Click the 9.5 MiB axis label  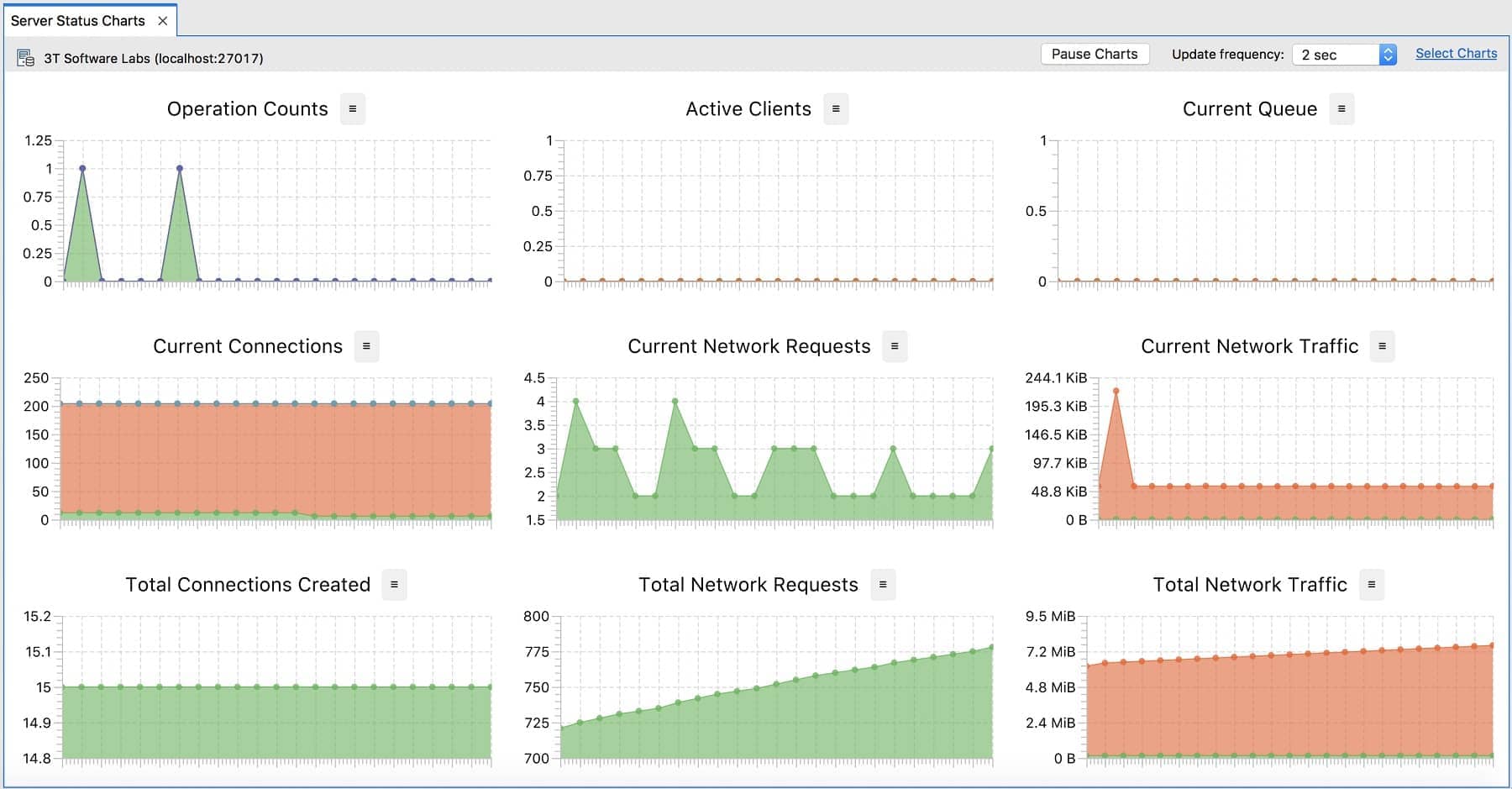coord(1050,616)
